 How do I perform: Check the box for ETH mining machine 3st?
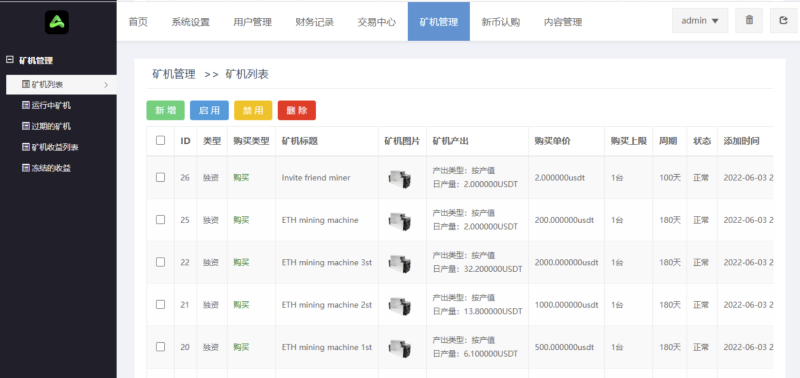(160, 262)
